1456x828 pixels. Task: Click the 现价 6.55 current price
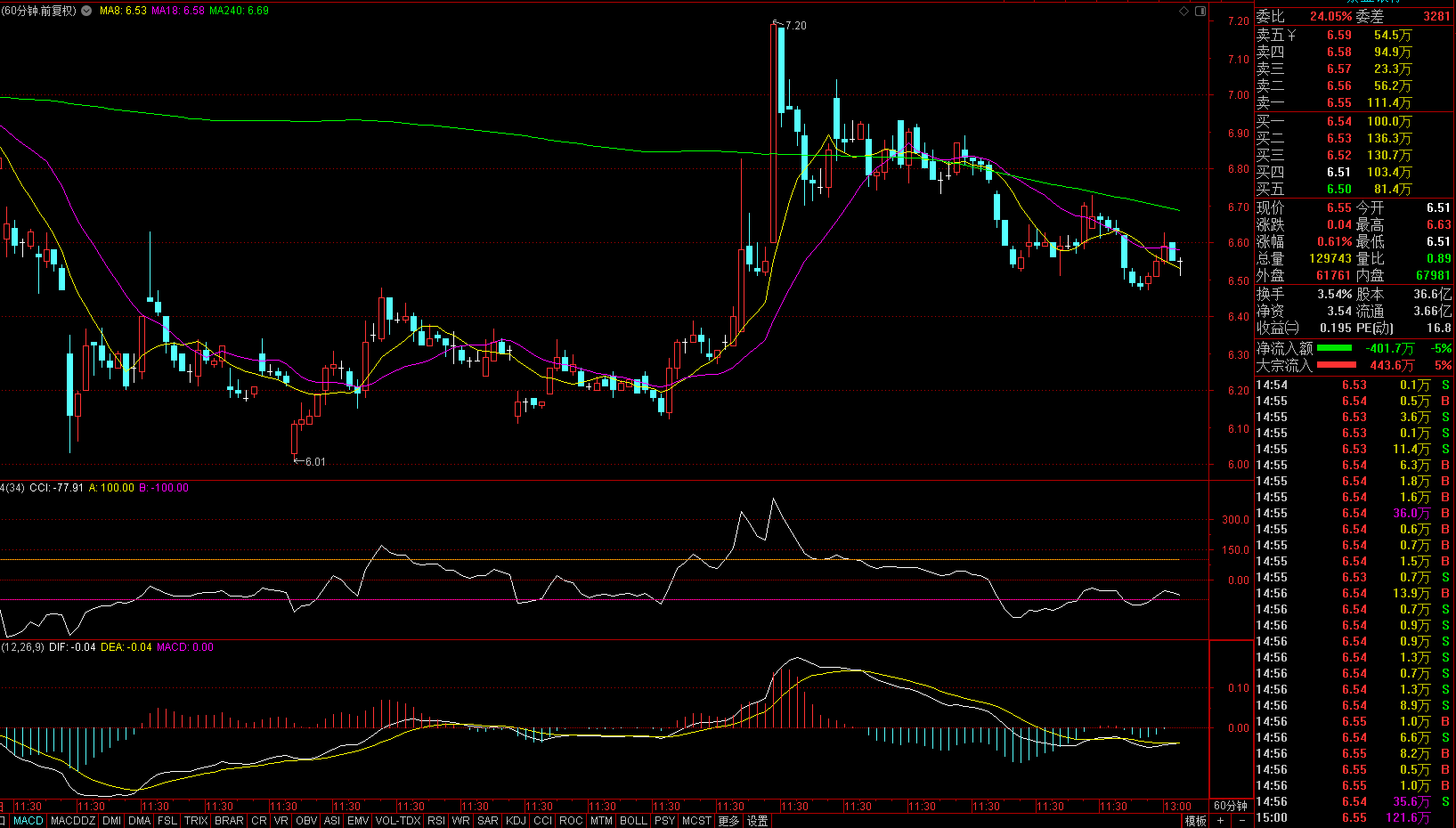1339,207
